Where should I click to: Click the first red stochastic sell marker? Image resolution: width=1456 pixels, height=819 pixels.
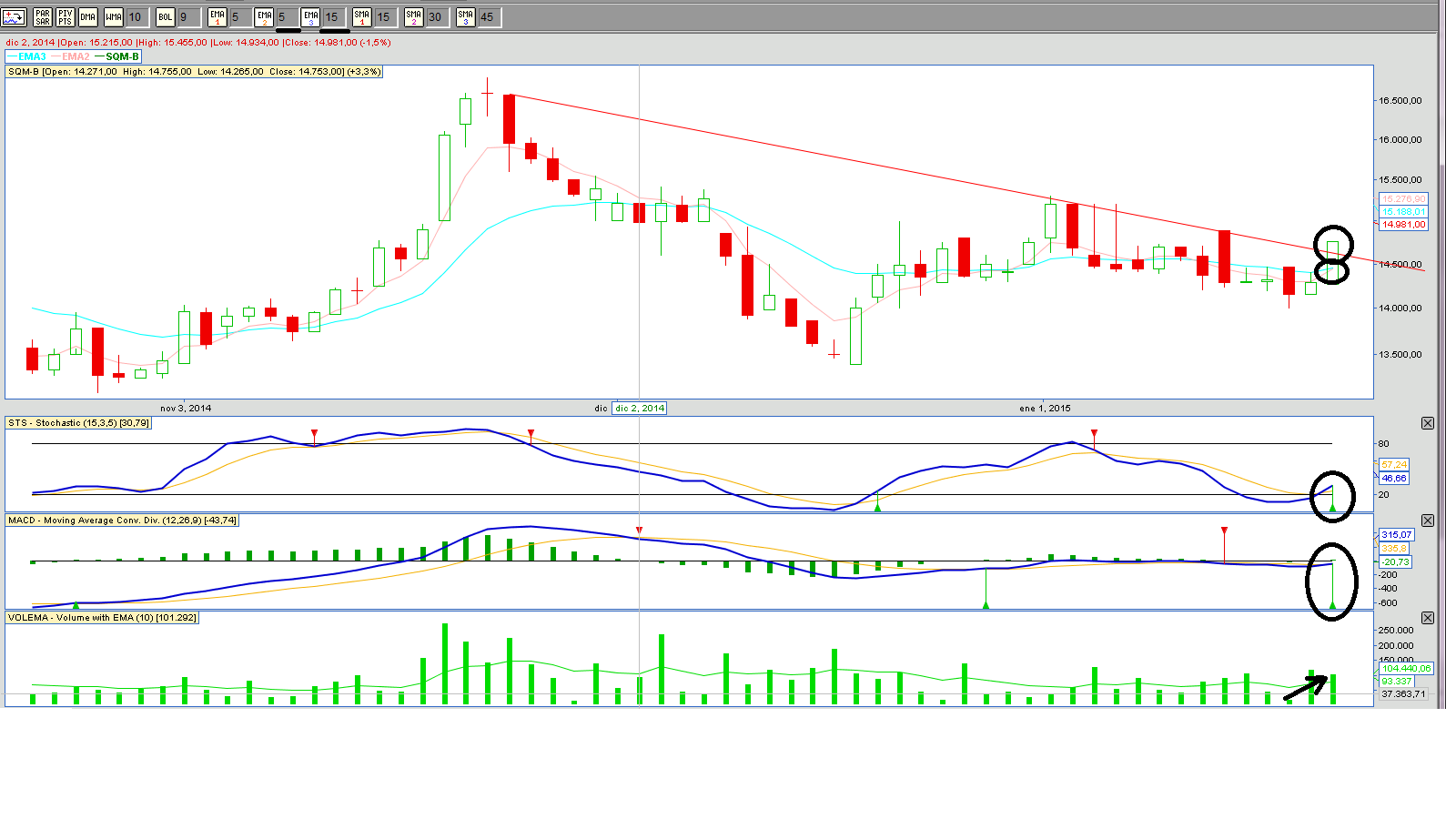(314, 433)
